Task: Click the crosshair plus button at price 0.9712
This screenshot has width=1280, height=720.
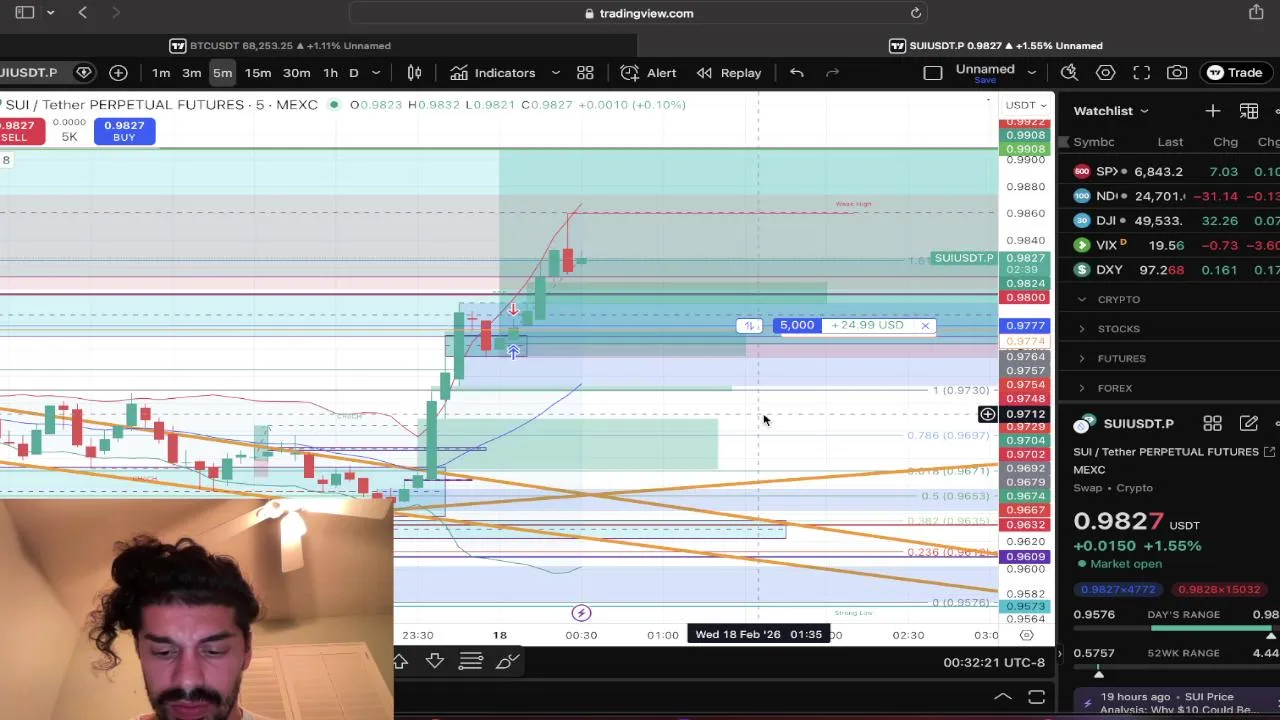Action: 987,414
